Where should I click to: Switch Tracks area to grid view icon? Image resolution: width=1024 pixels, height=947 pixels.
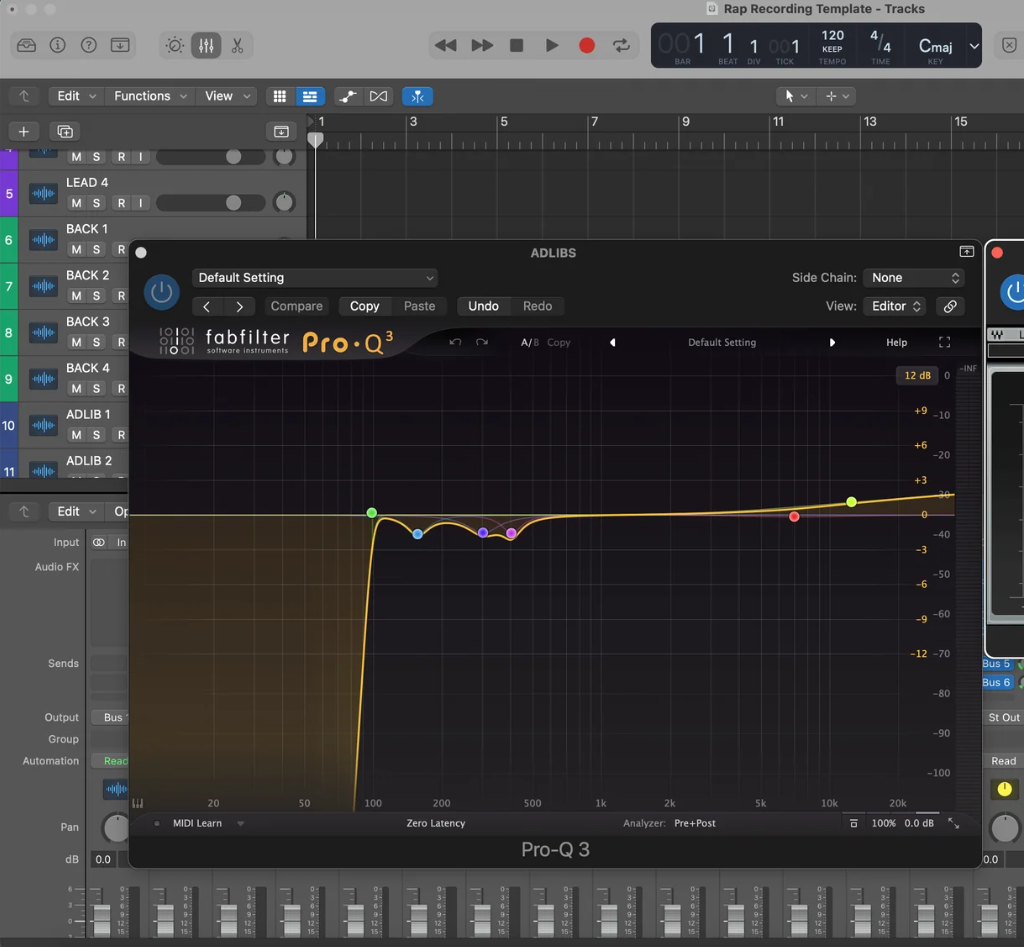pyautogui.click(x=280, y=96)
